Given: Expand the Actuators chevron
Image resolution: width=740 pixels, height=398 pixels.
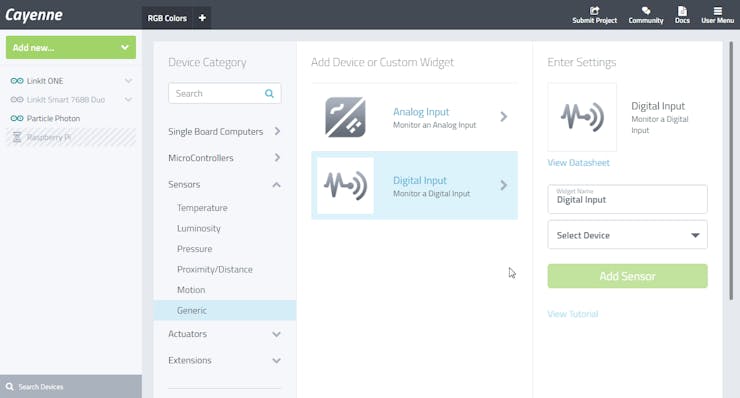Looking at the screenshot, I should (x=277, y=334).
